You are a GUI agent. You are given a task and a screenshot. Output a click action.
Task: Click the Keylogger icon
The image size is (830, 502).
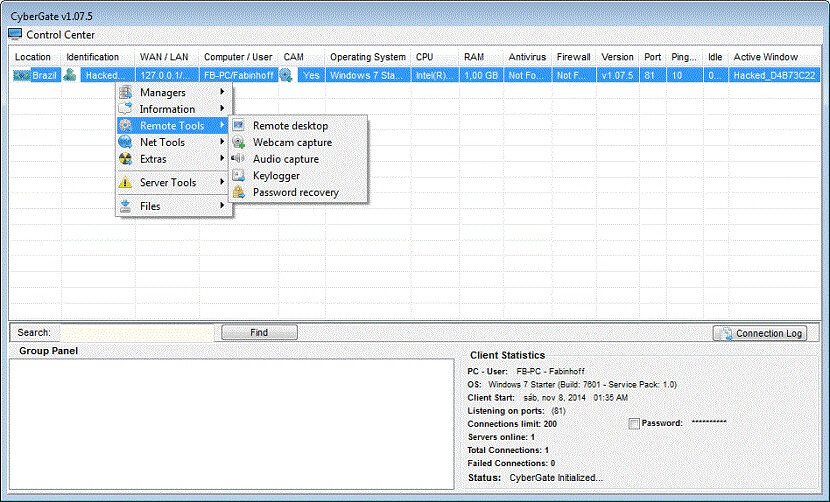pyautogui.click(x=239, y=175)
